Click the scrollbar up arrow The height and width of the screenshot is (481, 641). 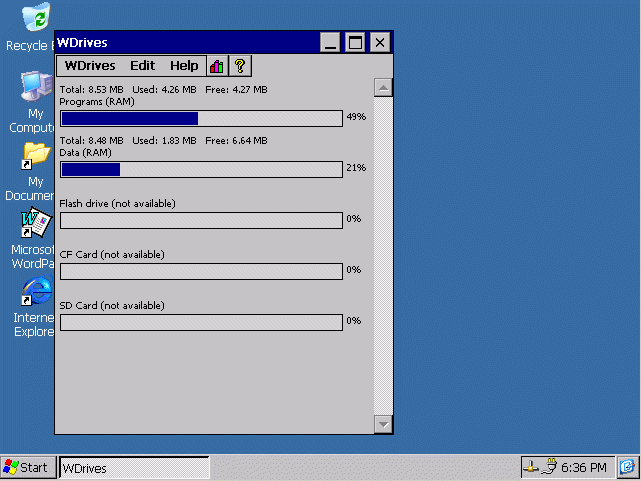(x=383, y=88)
